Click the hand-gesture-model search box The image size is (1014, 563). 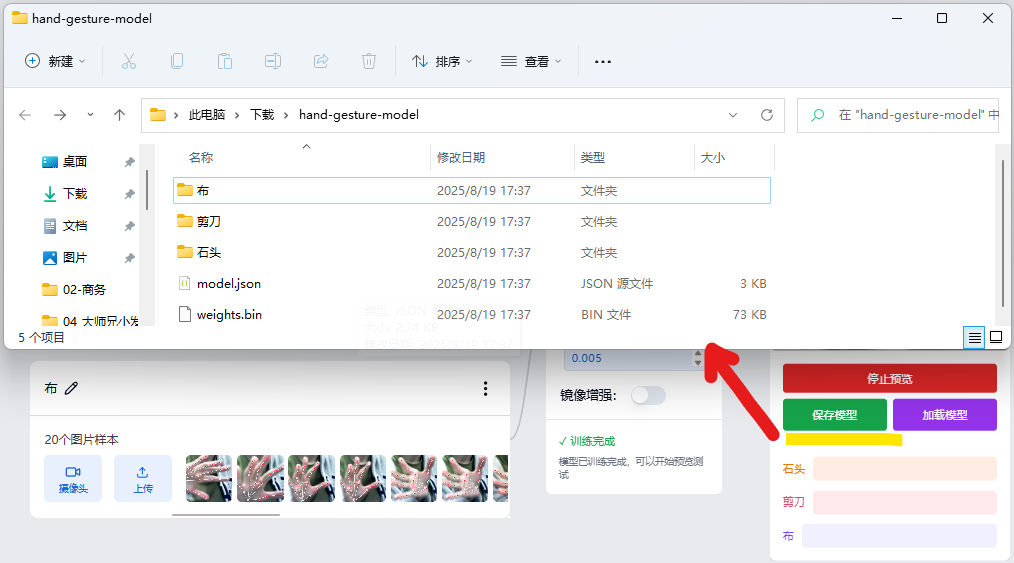(898, 115)
